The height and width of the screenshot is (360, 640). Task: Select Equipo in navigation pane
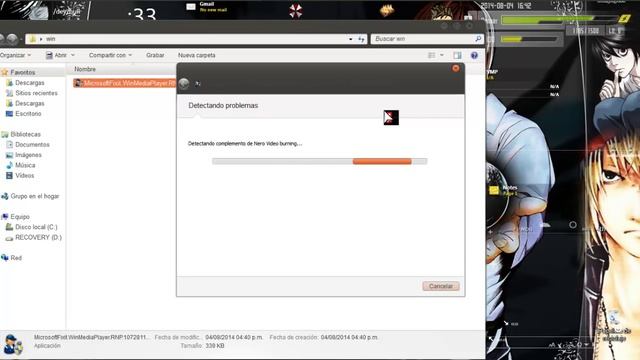[20, 217]
